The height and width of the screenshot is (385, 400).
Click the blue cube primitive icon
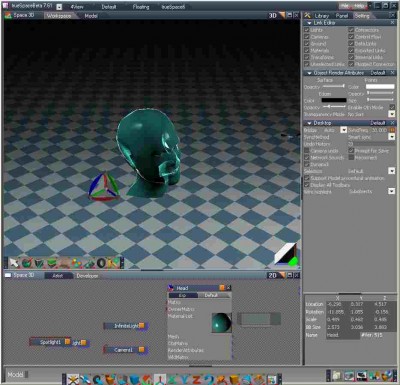coord(134,379)
